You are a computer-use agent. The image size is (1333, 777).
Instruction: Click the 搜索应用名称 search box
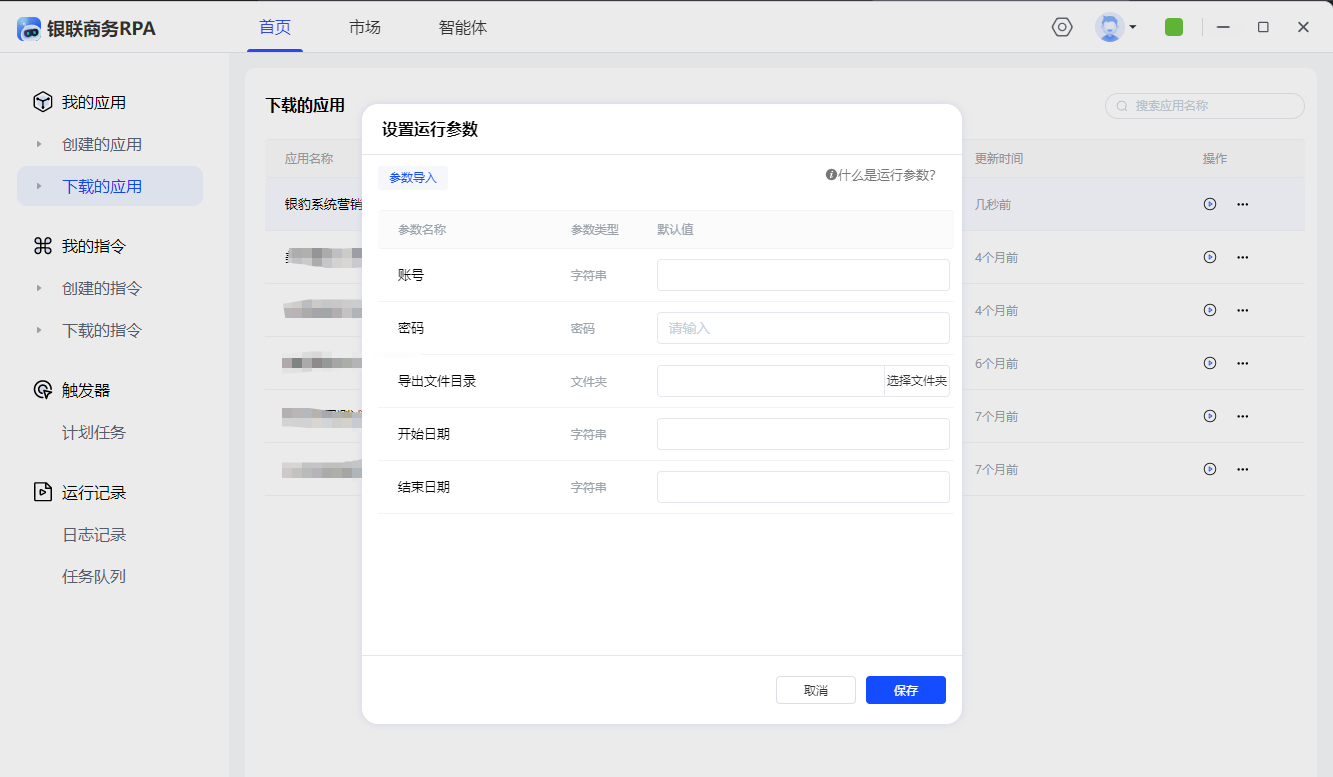(x=1212, y=106)
